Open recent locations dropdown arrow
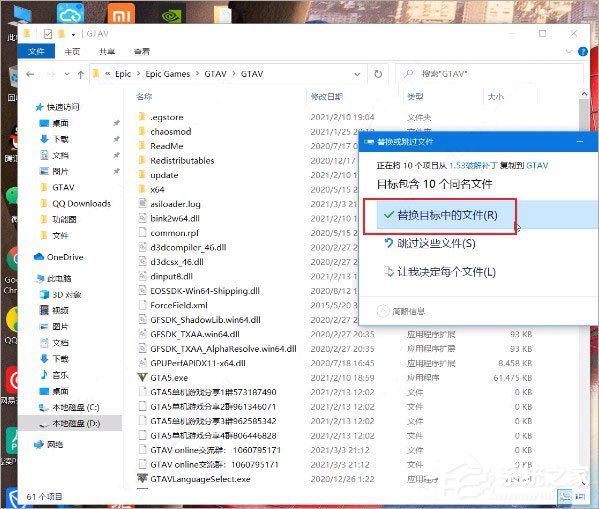The image size is (599, 509). pos(67,74)
